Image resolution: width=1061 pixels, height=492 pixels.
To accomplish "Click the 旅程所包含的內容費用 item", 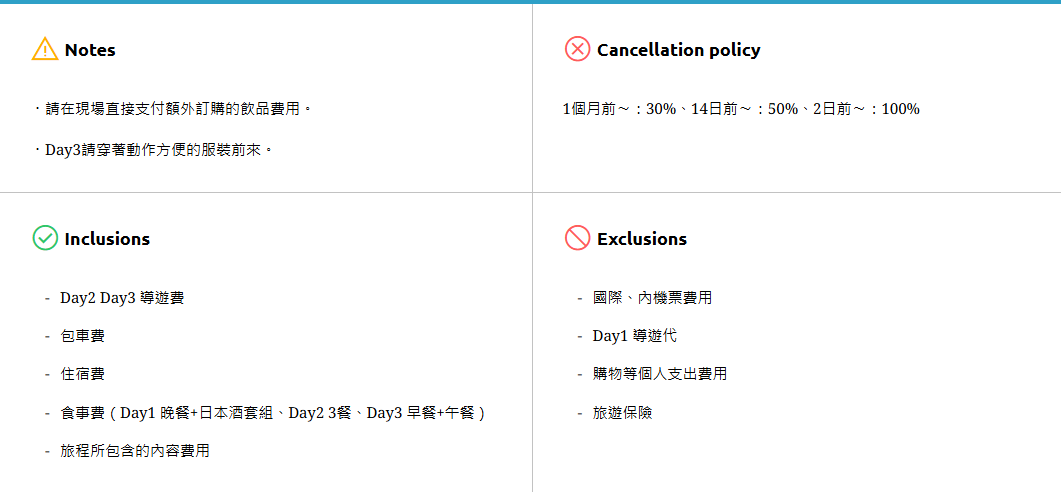I will pyautogui.click(x=135, y=451).
